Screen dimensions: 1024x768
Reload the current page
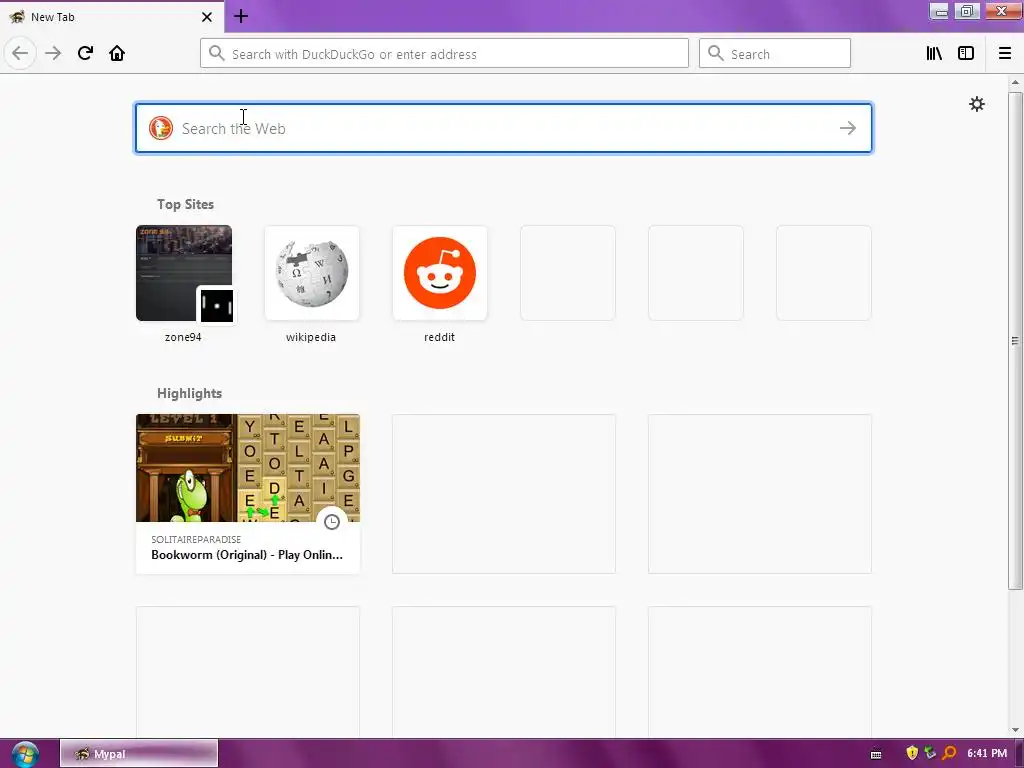(x=86, y=53)
